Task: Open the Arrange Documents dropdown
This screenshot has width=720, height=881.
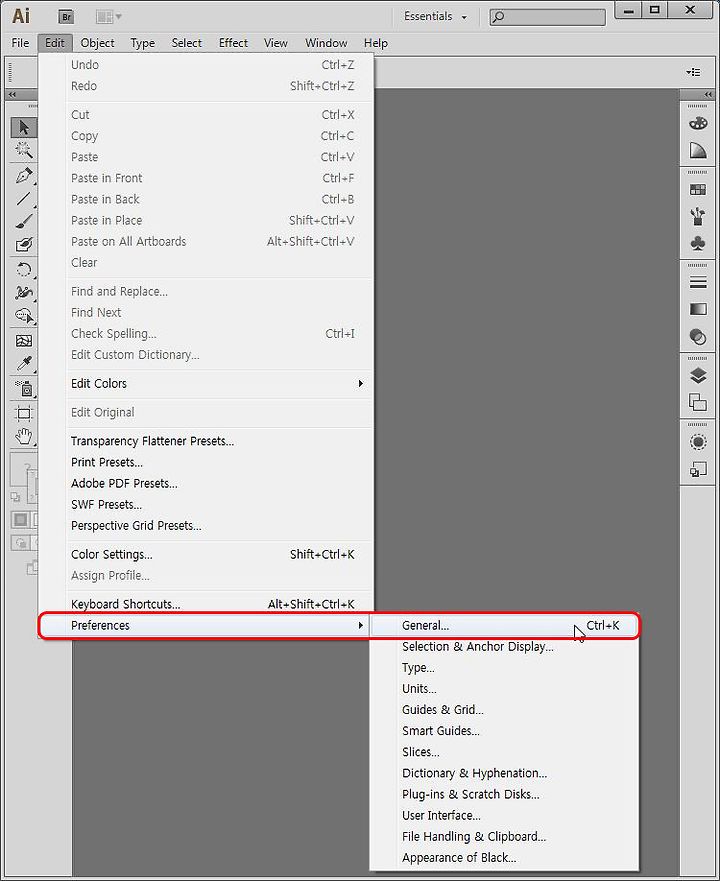Action: [108, 17]
